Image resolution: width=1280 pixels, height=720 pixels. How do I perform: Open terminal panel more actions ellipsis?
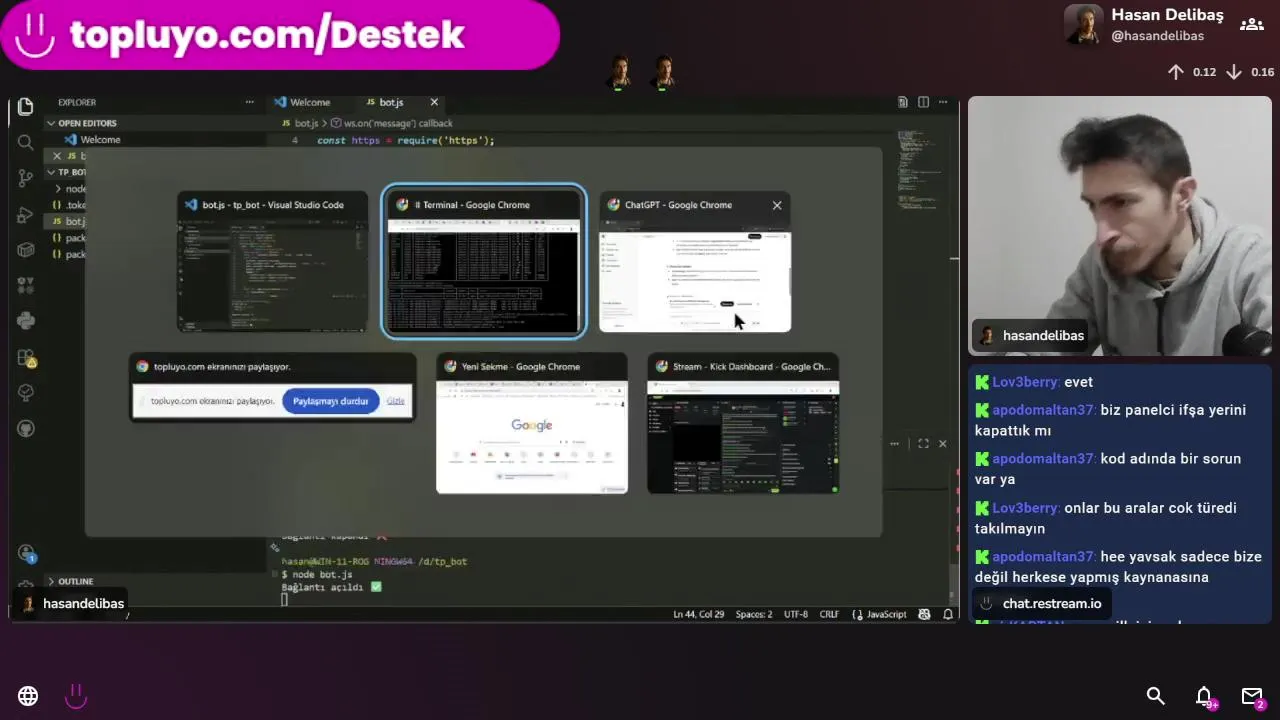click(x=895, y=443)
